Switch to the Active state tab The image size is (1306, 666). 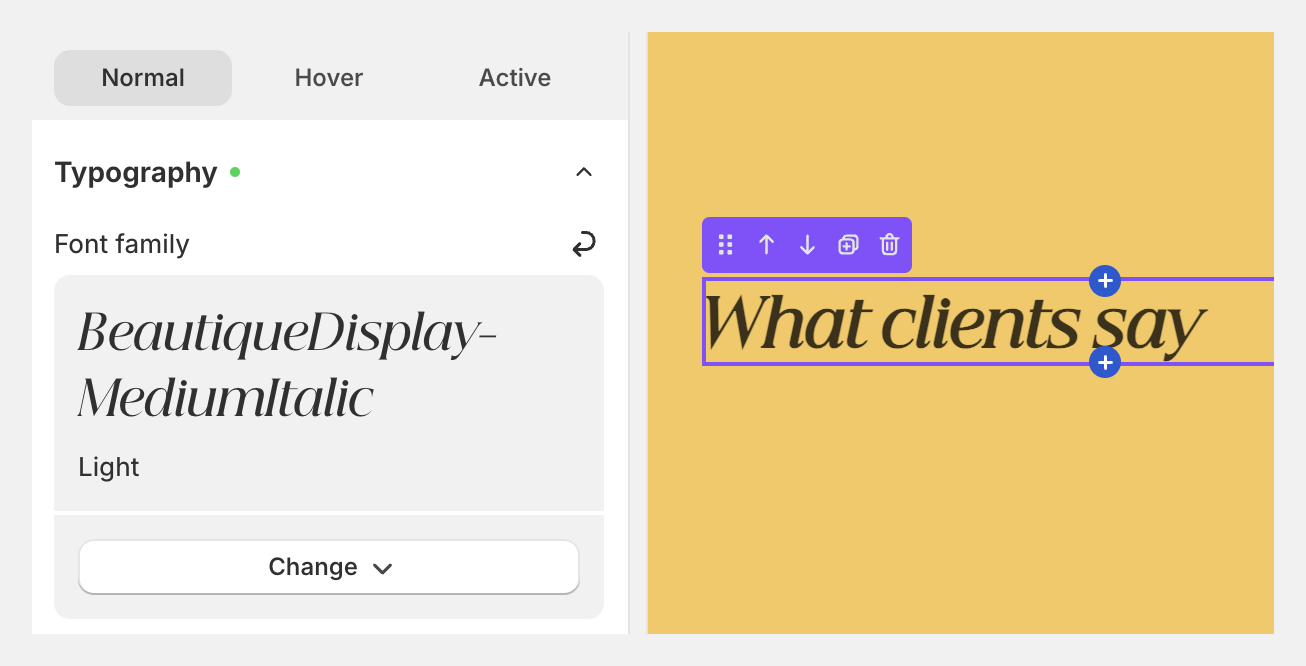514,77
